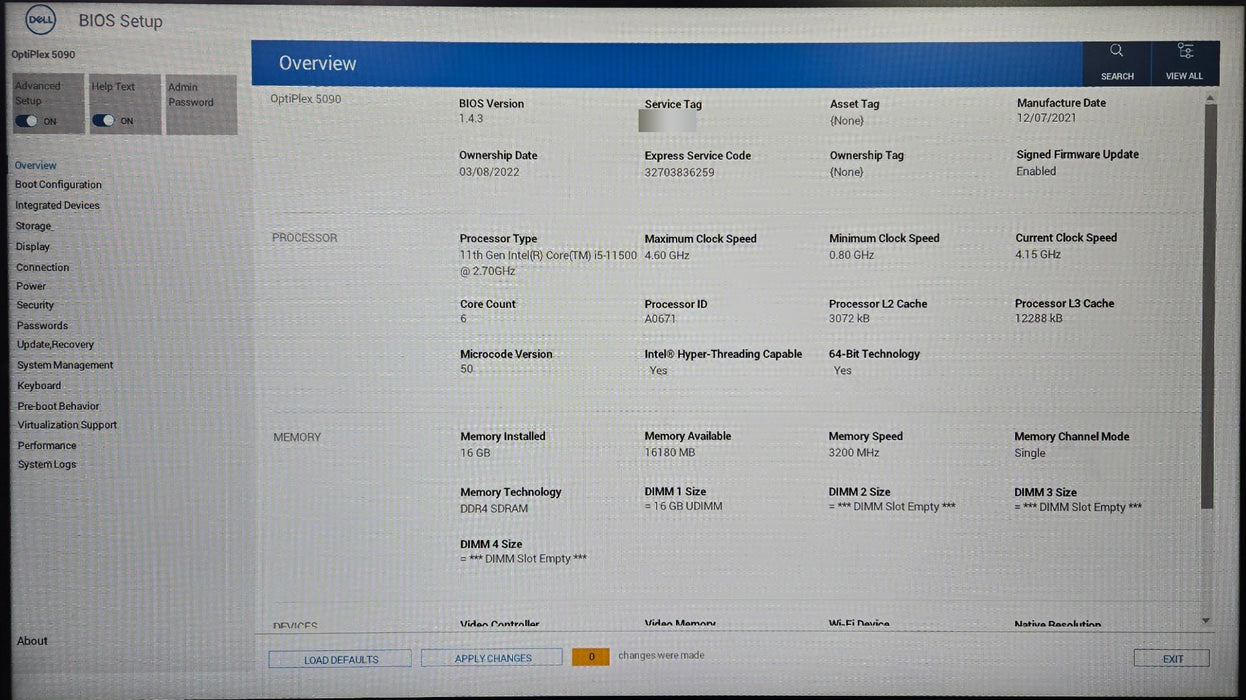Open Security settings

[35, 306]
